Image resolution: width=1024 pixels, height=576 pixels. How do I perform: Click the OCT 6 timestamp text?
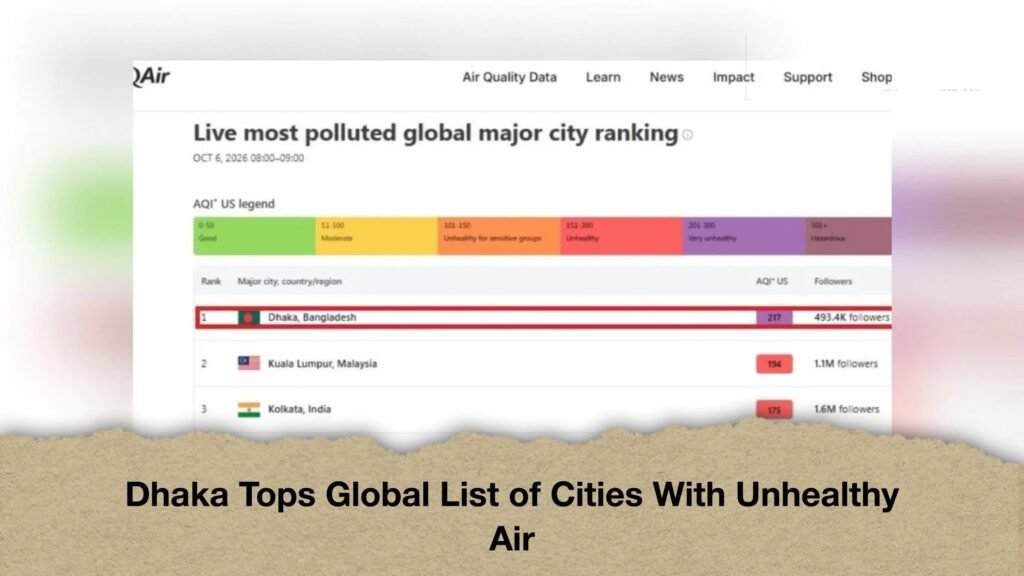pyautogui.click(x=248, y=158)
